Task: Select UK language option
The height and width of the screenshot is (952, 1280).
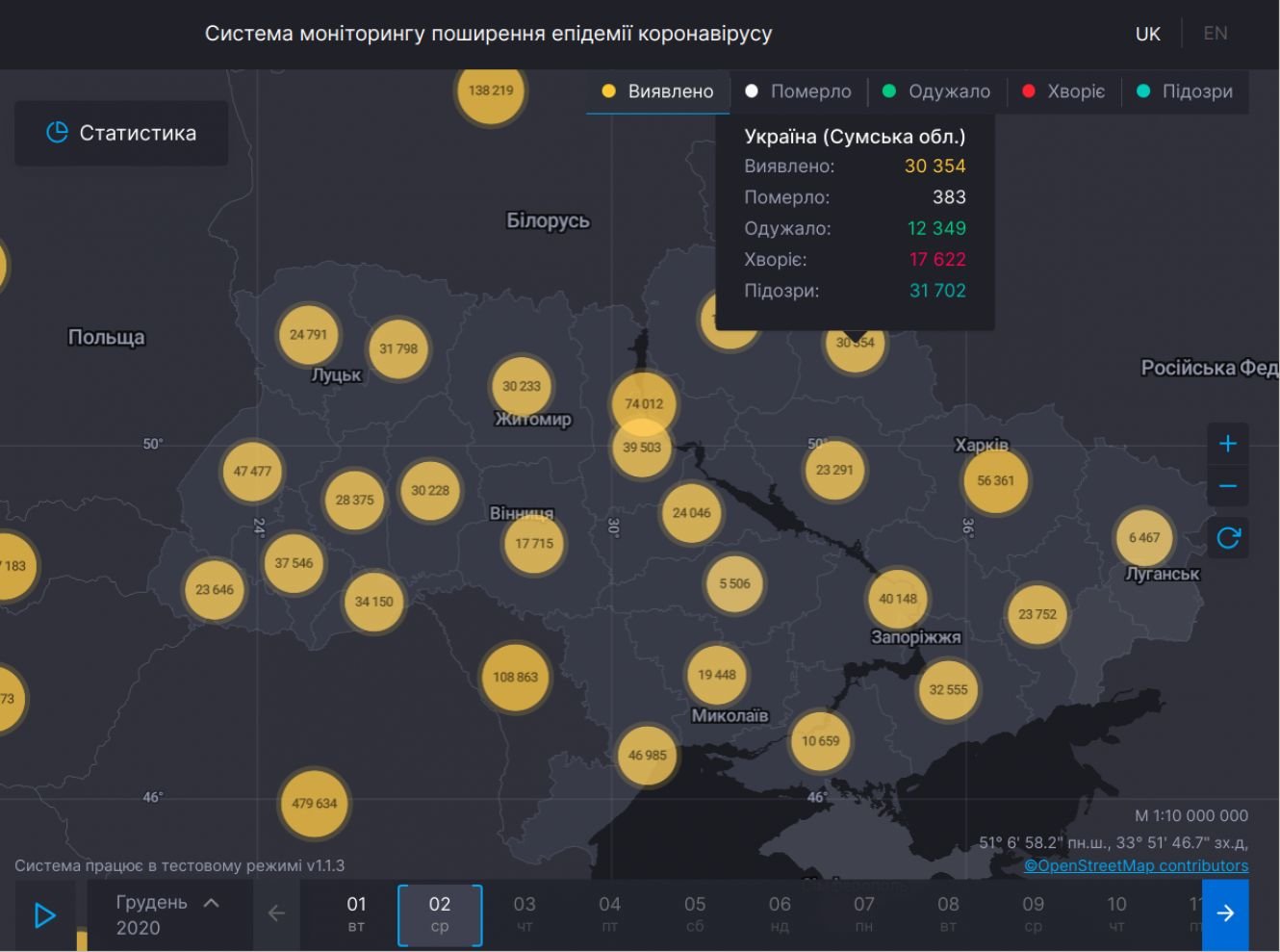Action: 1147,34
